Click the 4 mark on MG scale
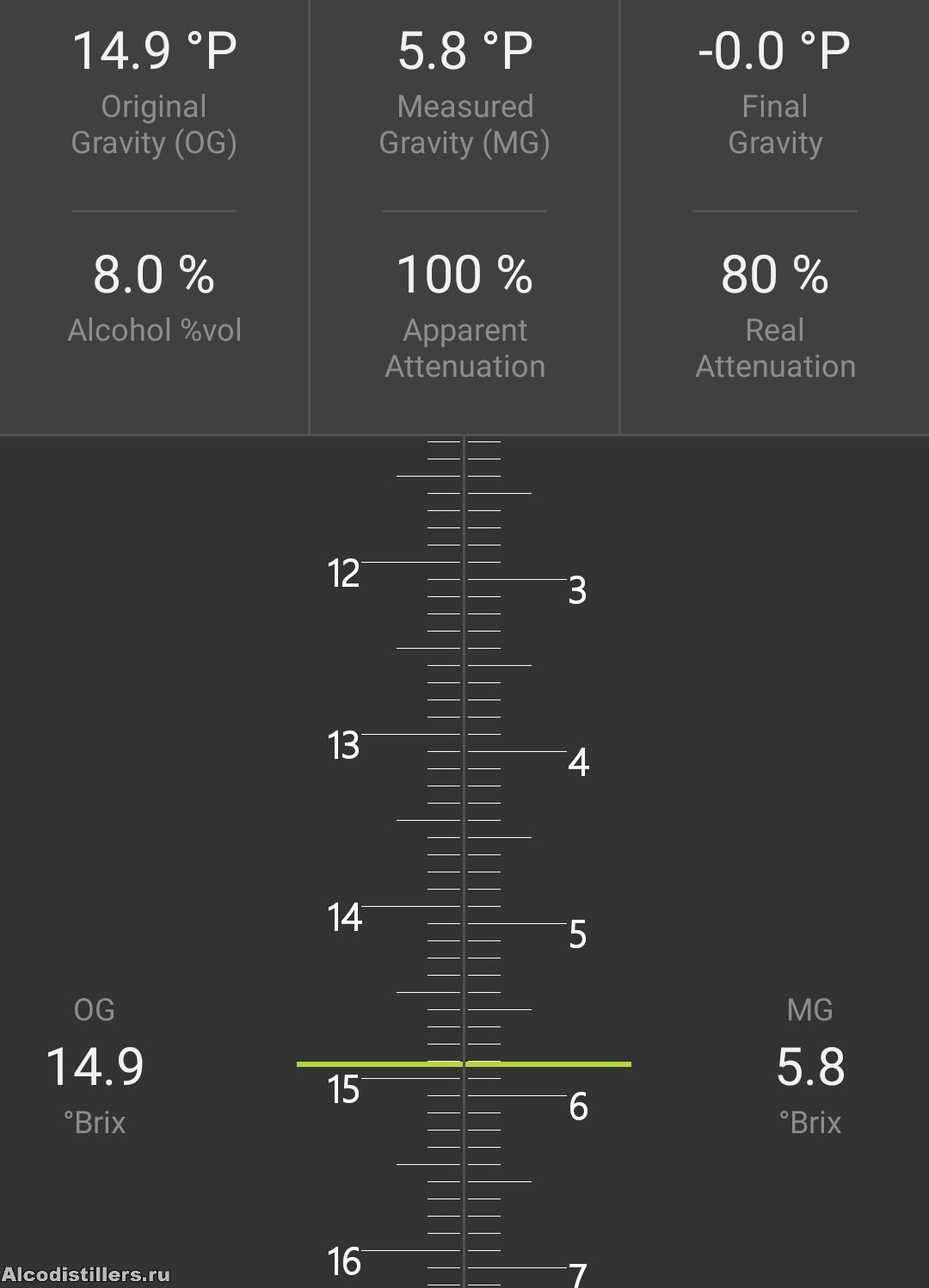The width and height of the screenshot is (929, 1288). [578, 762]
